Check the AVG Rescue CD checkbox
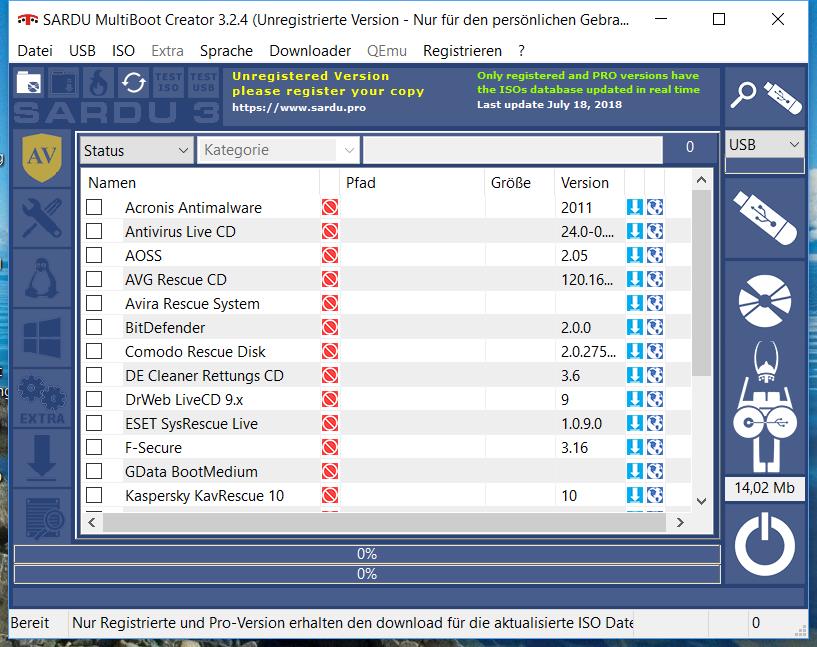The width and height of the screenshot is (817, 647). (94, 279)
